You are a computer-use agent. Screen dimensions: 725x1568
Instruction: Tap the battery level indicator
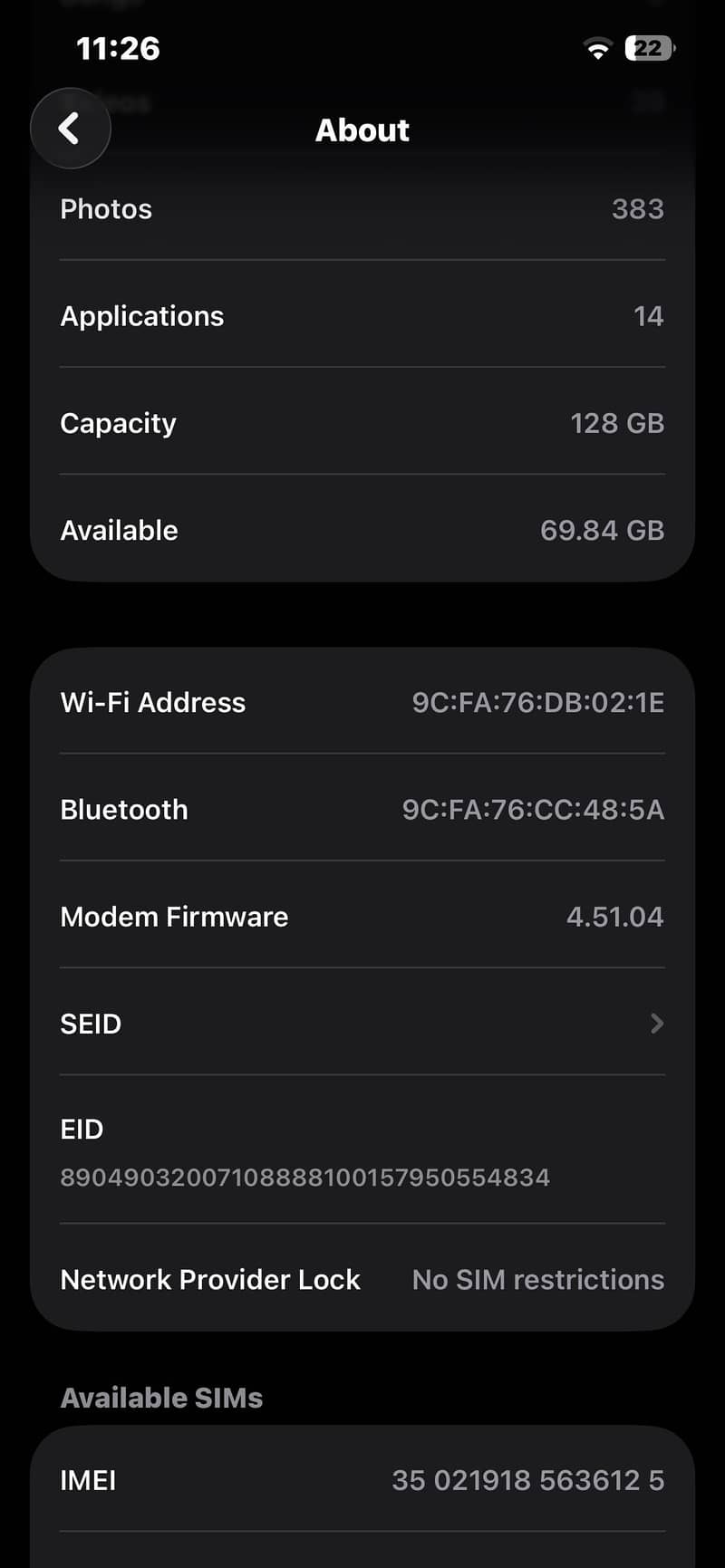[x=650, y=48]
